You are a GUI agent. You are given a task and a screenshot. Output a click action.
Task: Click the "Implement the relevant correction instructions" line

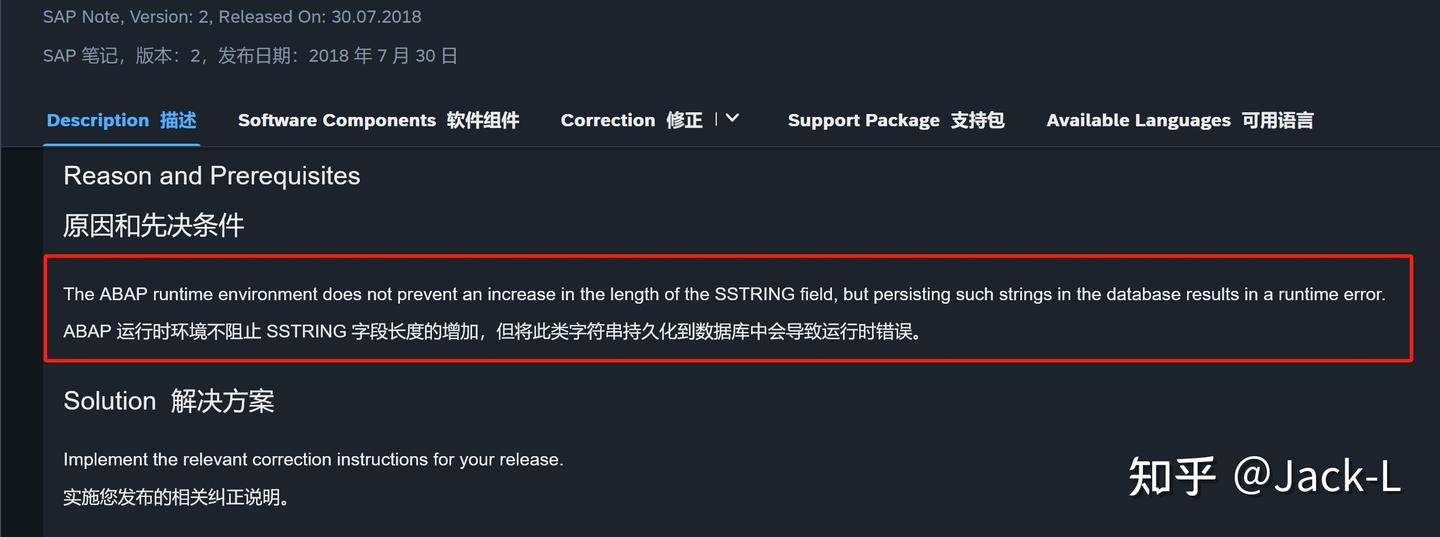pos(313,460)
